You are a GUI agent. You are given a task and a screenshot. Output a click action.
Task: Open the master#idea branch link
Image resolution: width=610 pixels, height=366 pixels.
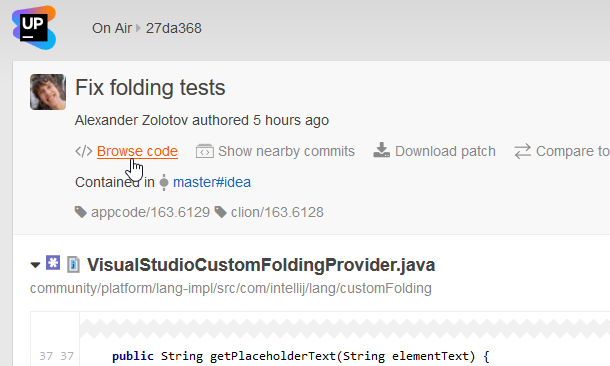(212, 182)
